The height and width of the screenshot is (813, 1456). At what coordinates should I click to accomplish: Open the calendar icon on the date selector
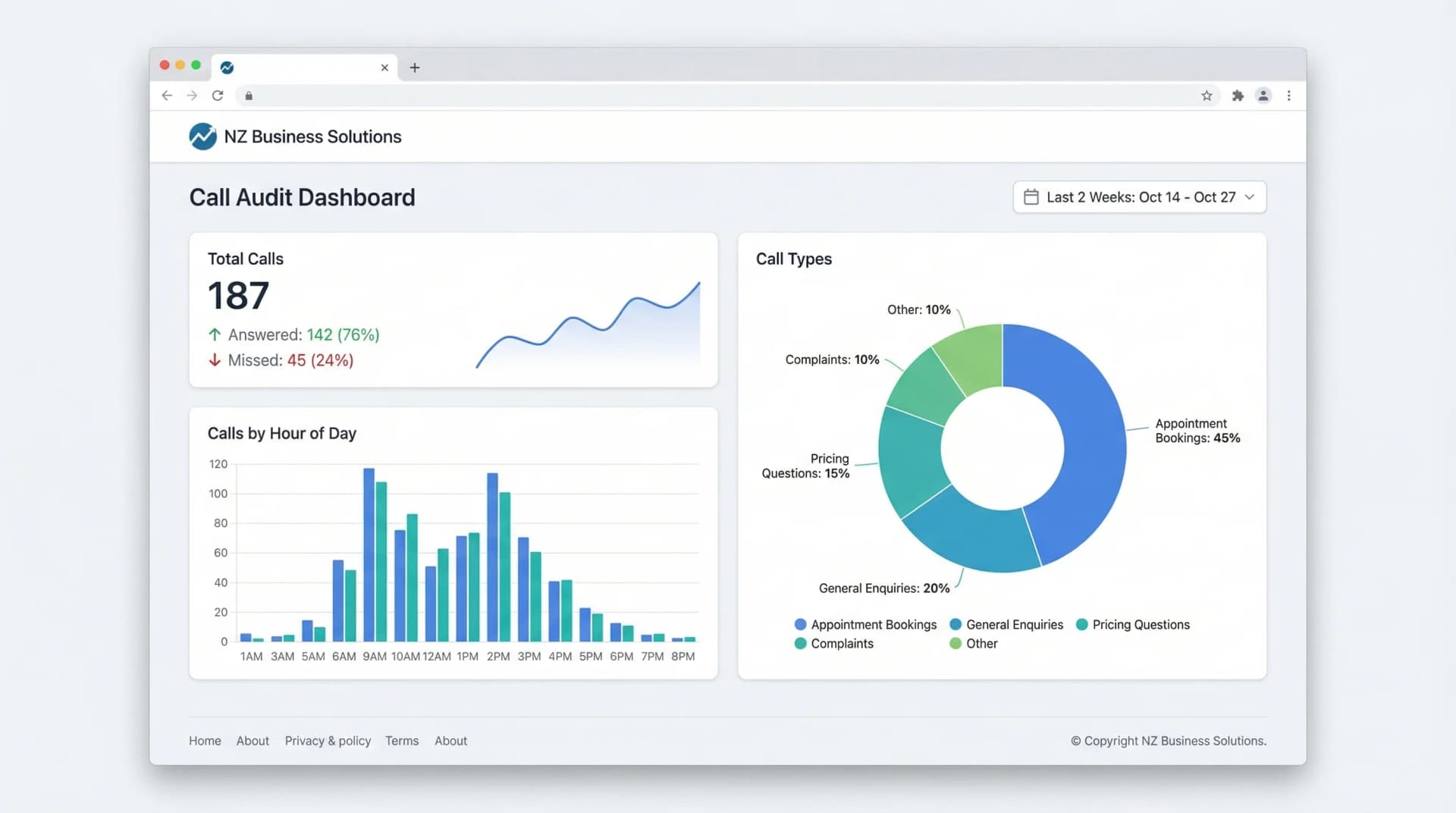pyautogui.click(x=1031, y=196)
